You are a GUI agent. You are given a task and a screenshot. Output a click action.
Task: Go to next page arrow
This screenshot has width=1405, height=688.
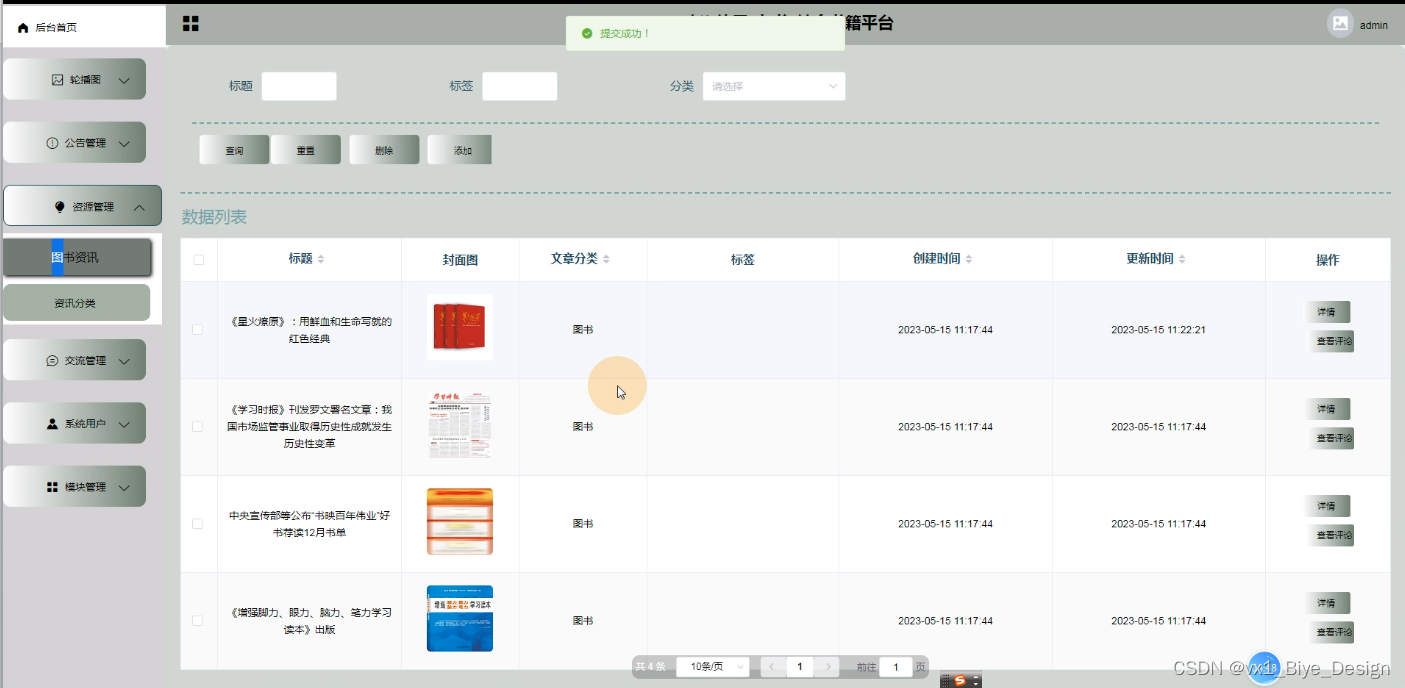(828, 666)
